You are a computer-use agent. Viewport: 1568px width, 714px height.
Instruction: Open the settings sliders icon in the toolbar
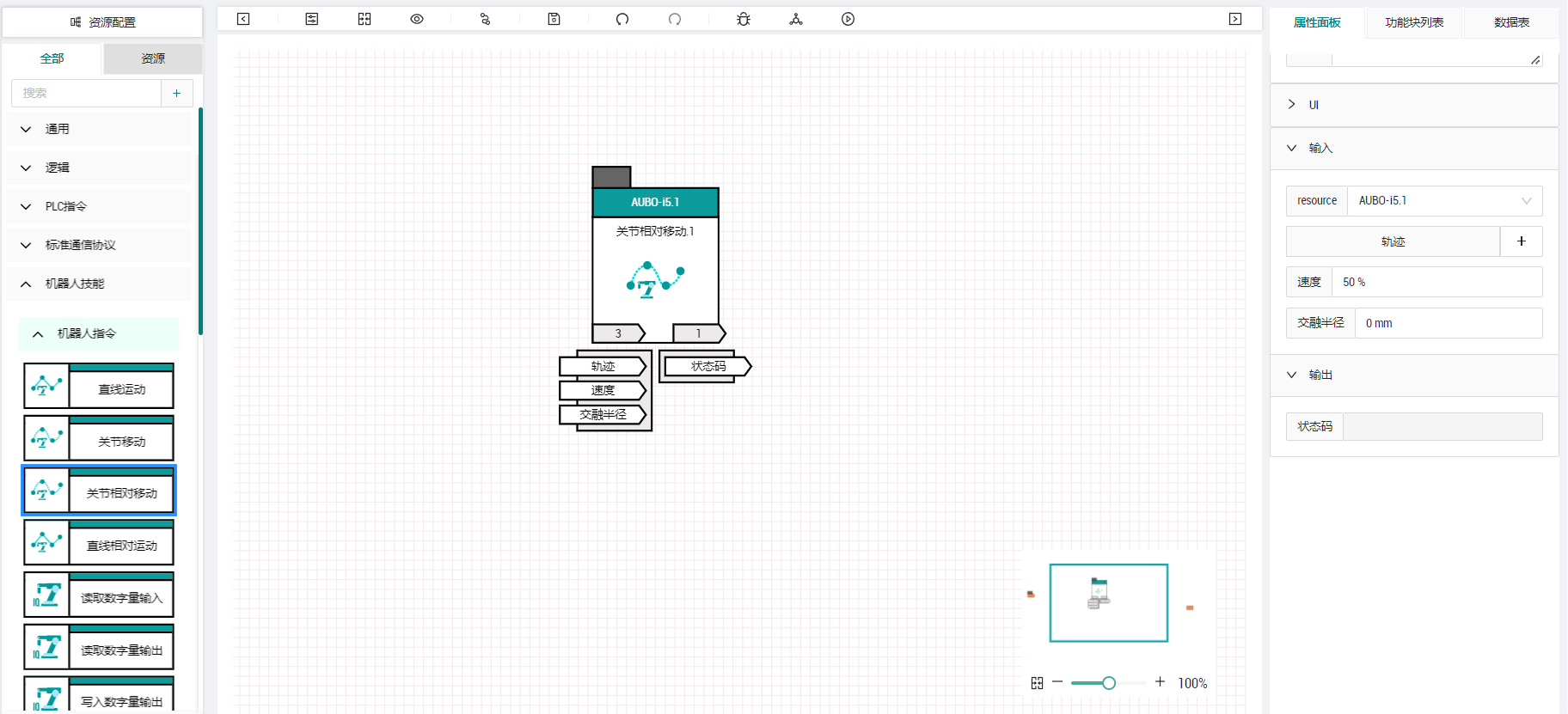coord(312,19)
